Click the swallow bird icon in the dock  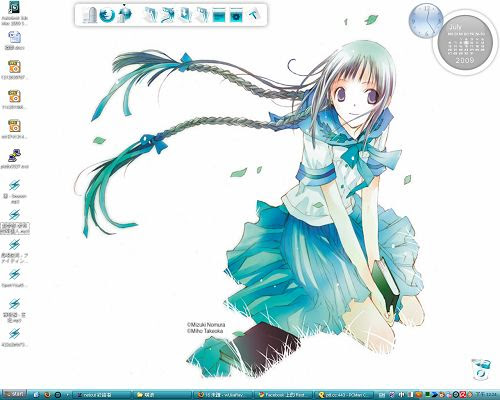click(x=168, y=15)
